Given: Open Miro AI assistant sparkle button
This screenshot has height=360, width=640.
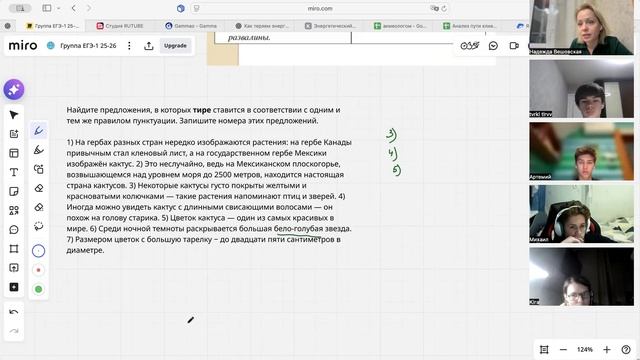Looking at the screenshot, I should pos(14,89).
